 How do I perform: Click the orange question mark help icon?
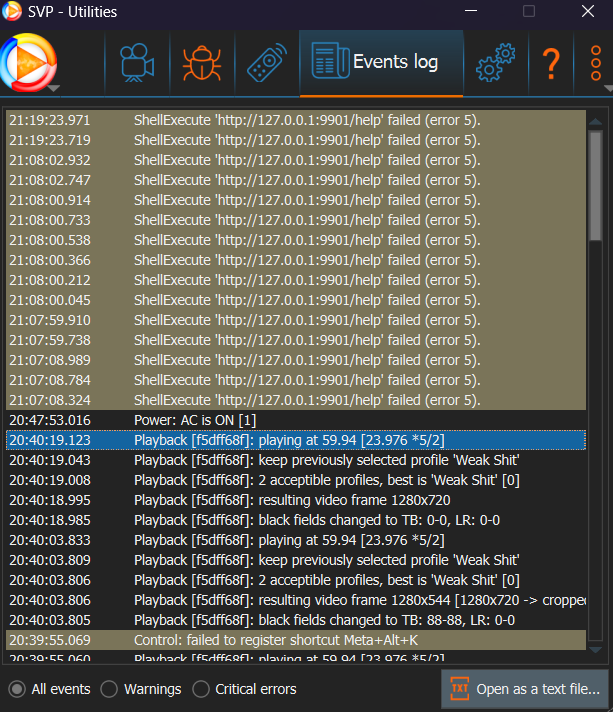coord(550,64)
